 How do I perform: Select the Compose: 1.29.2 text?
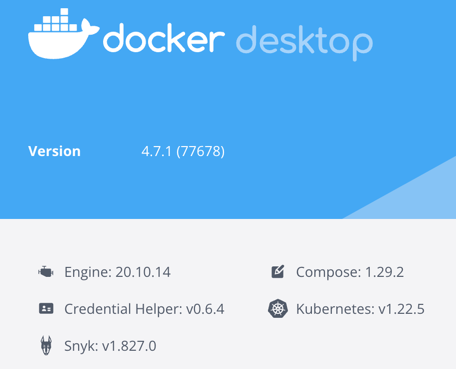pyautogui.click(x=350, y=272)
